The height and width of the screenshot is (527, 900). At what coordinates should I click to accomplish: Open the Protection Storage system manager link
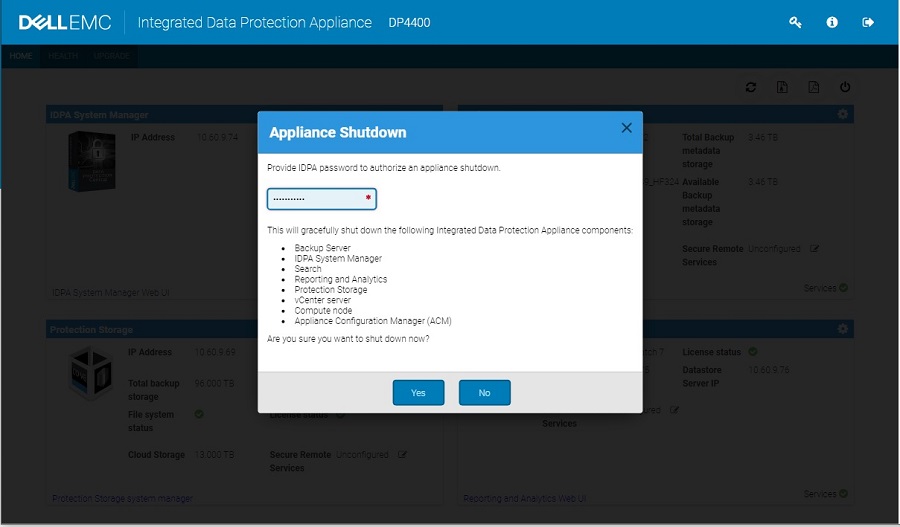pos(122,498)
